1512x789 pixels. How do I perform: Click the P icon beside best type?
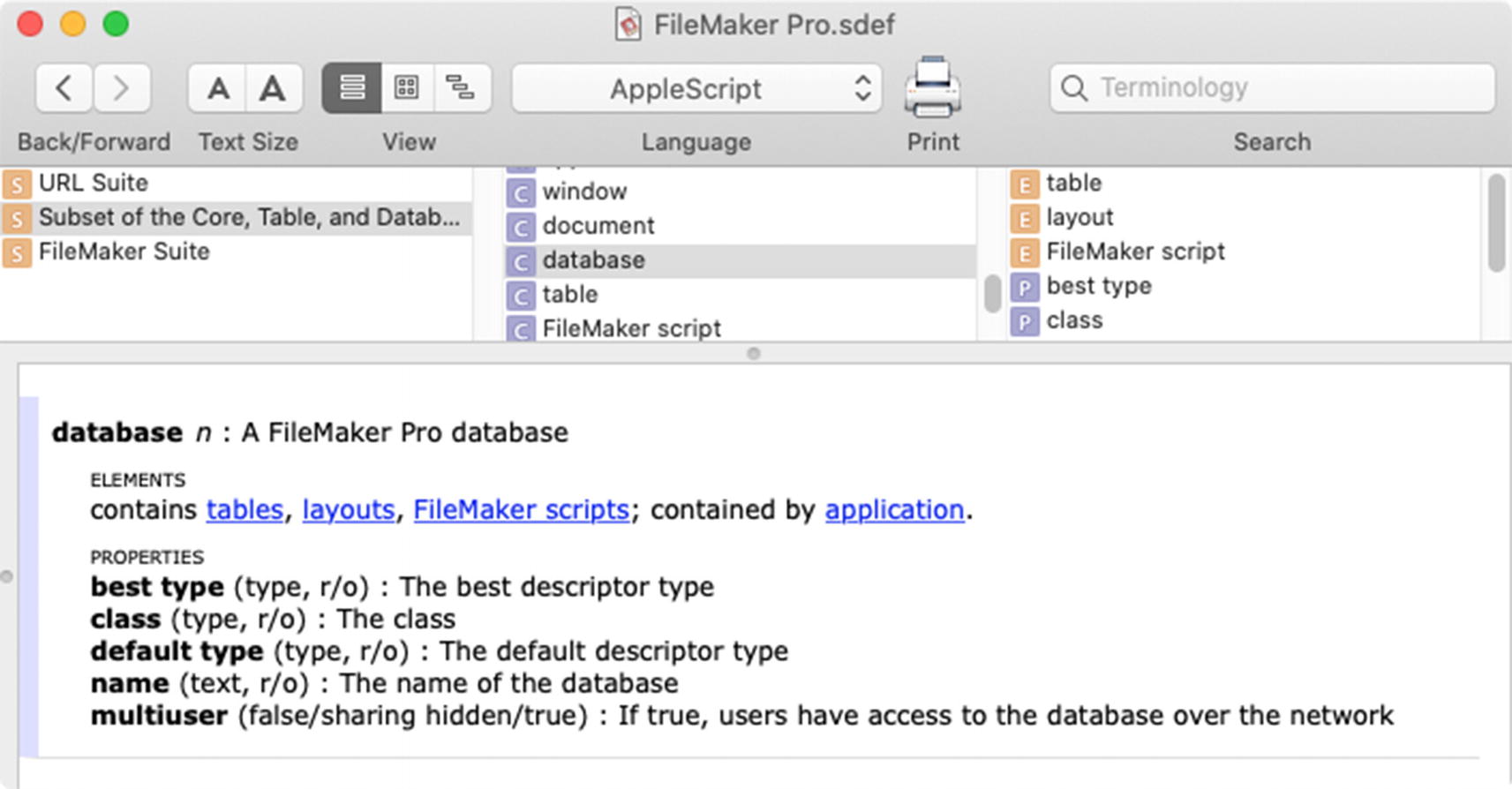click(x=1024, y=288)
